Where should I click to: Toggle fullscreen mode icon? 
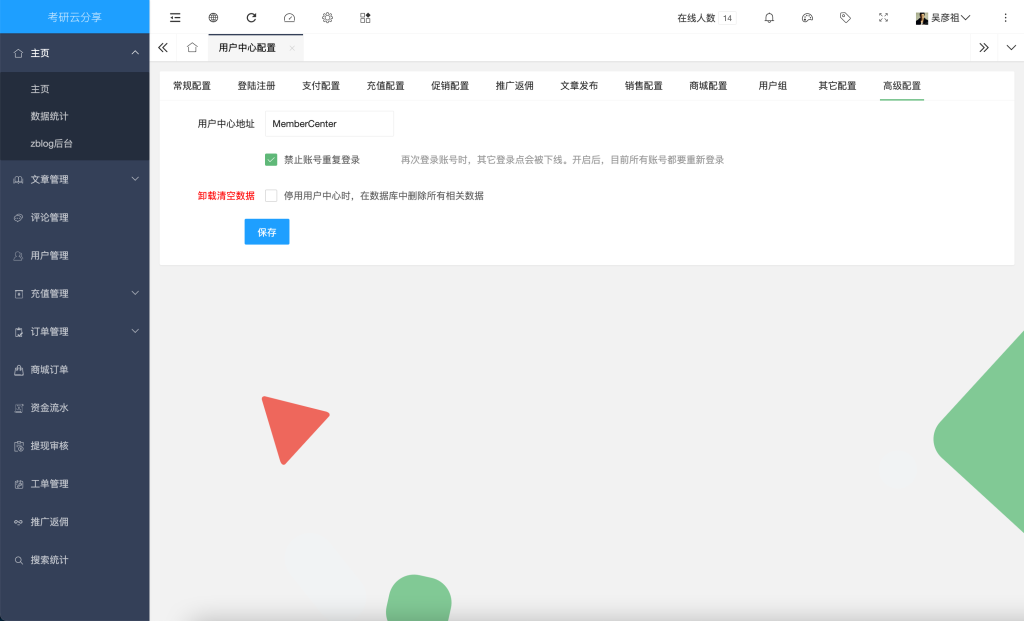tap(883, 17)
